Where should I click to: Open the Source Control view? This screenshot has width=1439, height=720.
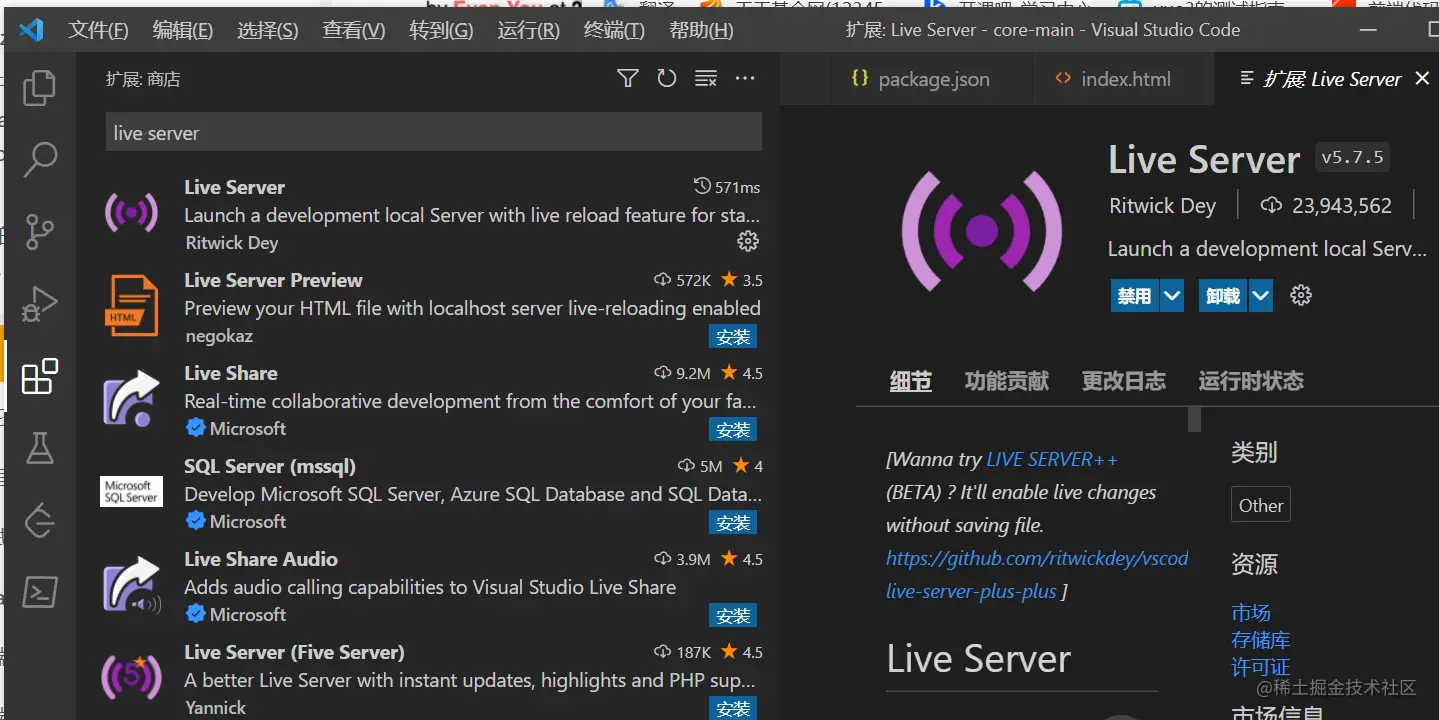click(x=40, y=231)
